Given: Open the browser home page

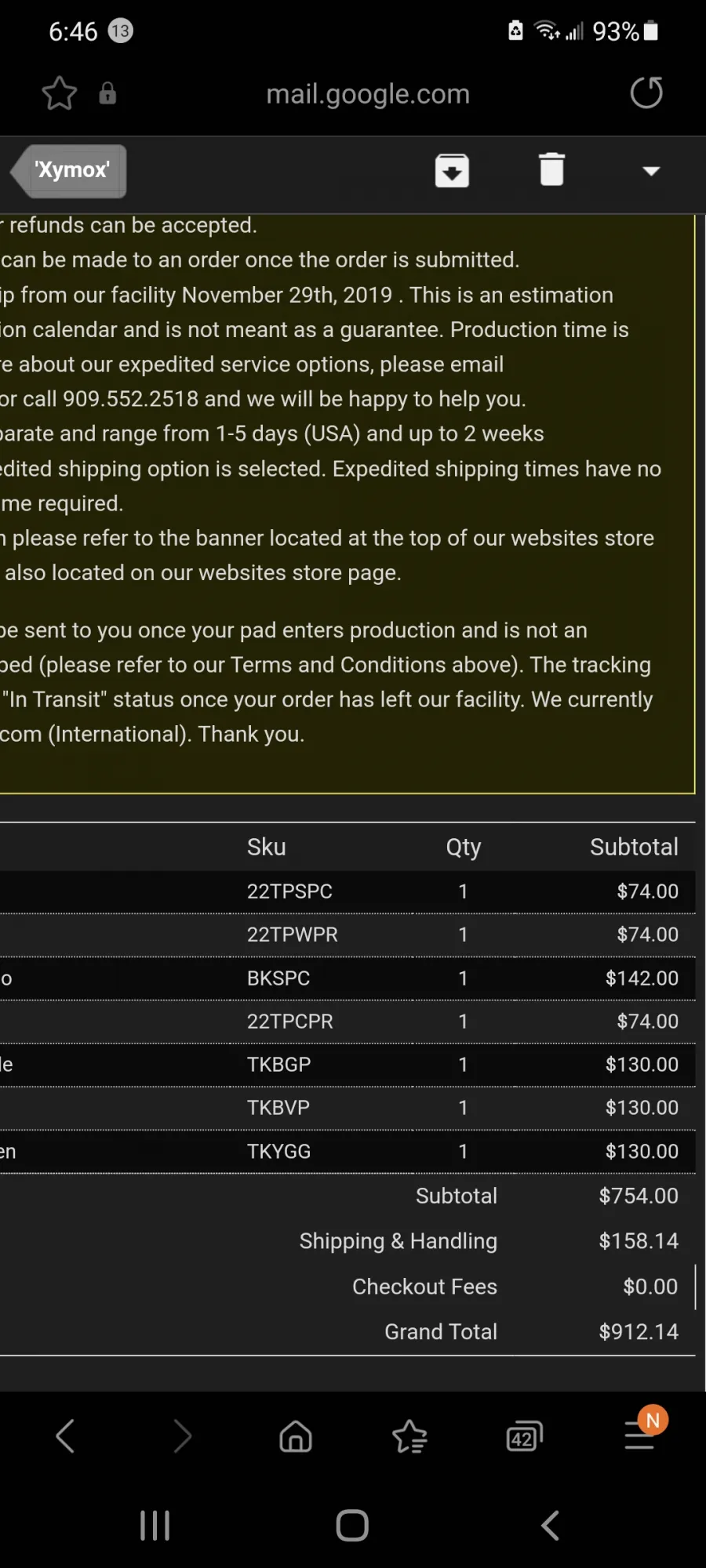Looking at the screenshot, I should [296, 1436].
